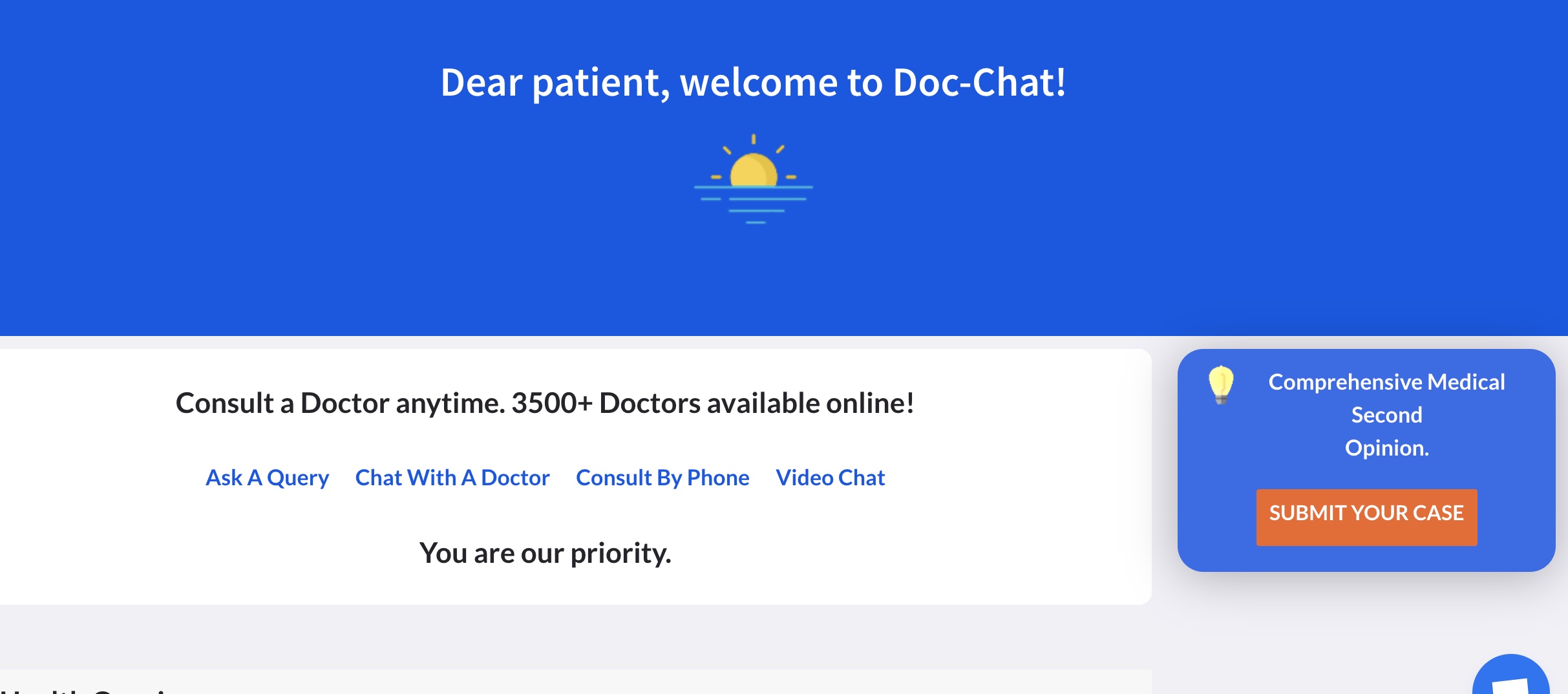Click the word Second in blue card
Viewport: 1568px width, 694px height.
coord(1386,415)
